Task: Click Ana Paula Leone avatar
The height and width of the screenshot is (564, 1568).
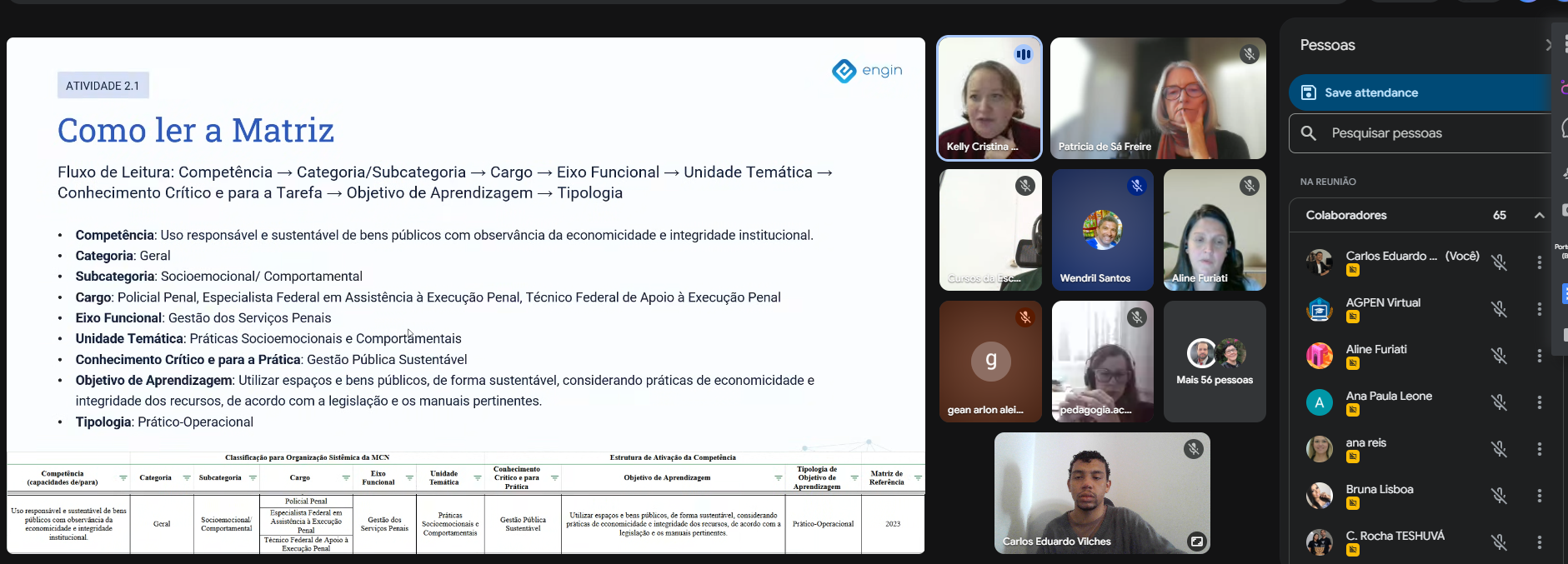Action: (x=1319, y=403)
